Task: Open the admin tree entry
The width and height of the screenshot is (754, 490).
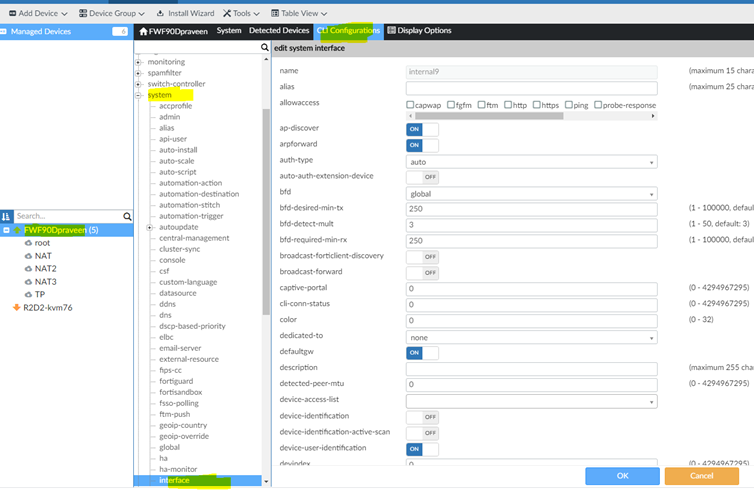Action: coord(170,117)
